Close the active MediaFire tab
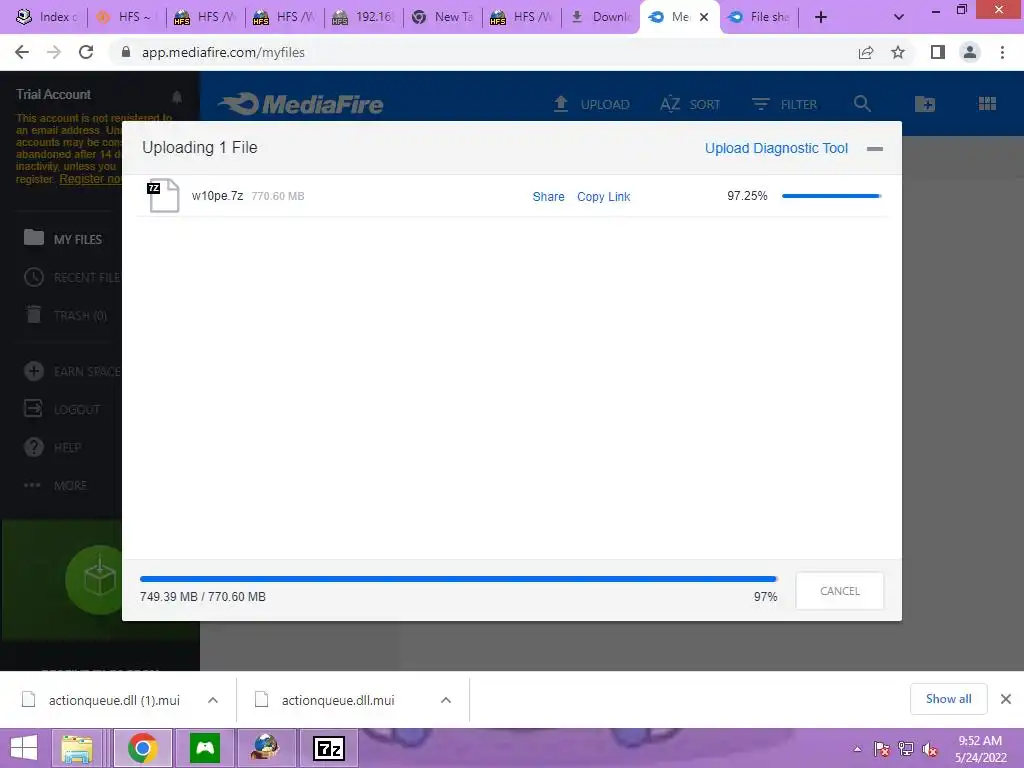This screenshot has height=768, width=1024. pyautogui.click(x=704, y=17)
